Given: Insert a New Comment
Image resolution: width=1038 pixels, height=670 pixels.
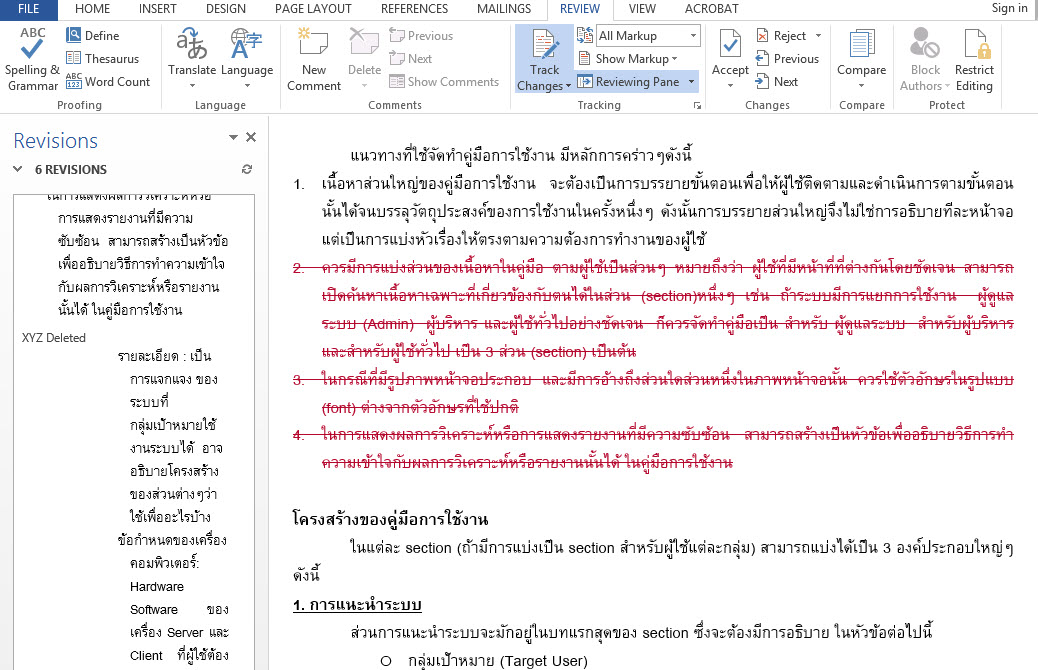Looking at the screenshot, I should (x=314, y=59).
